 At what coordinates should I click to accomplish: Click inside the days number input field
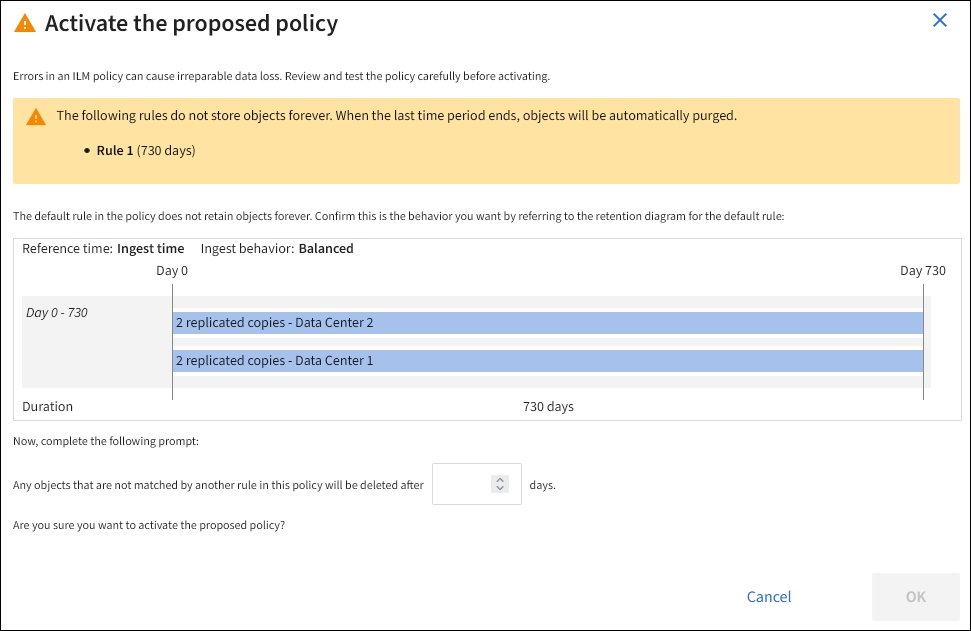[x=462, y=484]
